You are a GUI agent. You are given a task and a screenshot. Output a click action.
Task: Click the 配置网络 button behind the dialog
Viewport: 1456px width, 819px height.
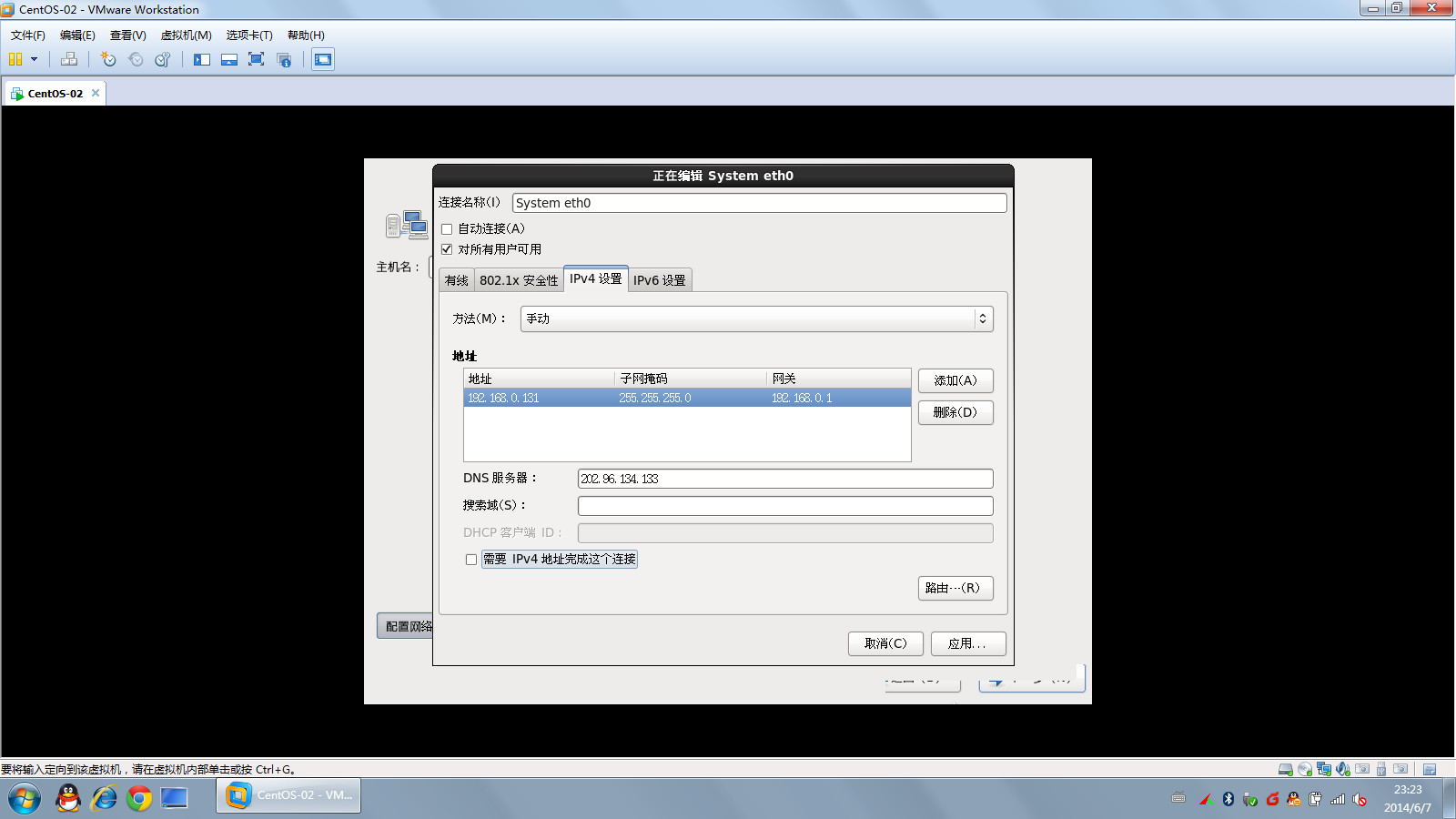point(406,626)
